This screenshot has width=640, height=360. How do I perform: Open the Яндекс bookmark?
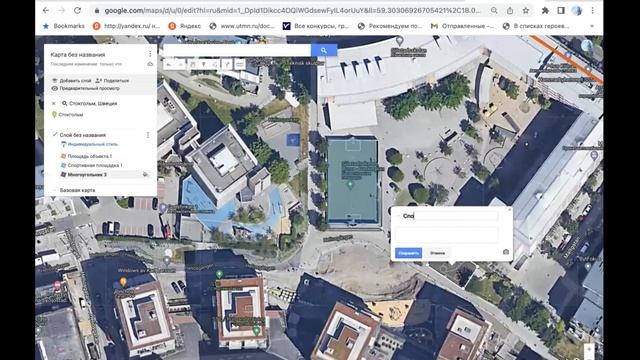(x=184, y=26)
